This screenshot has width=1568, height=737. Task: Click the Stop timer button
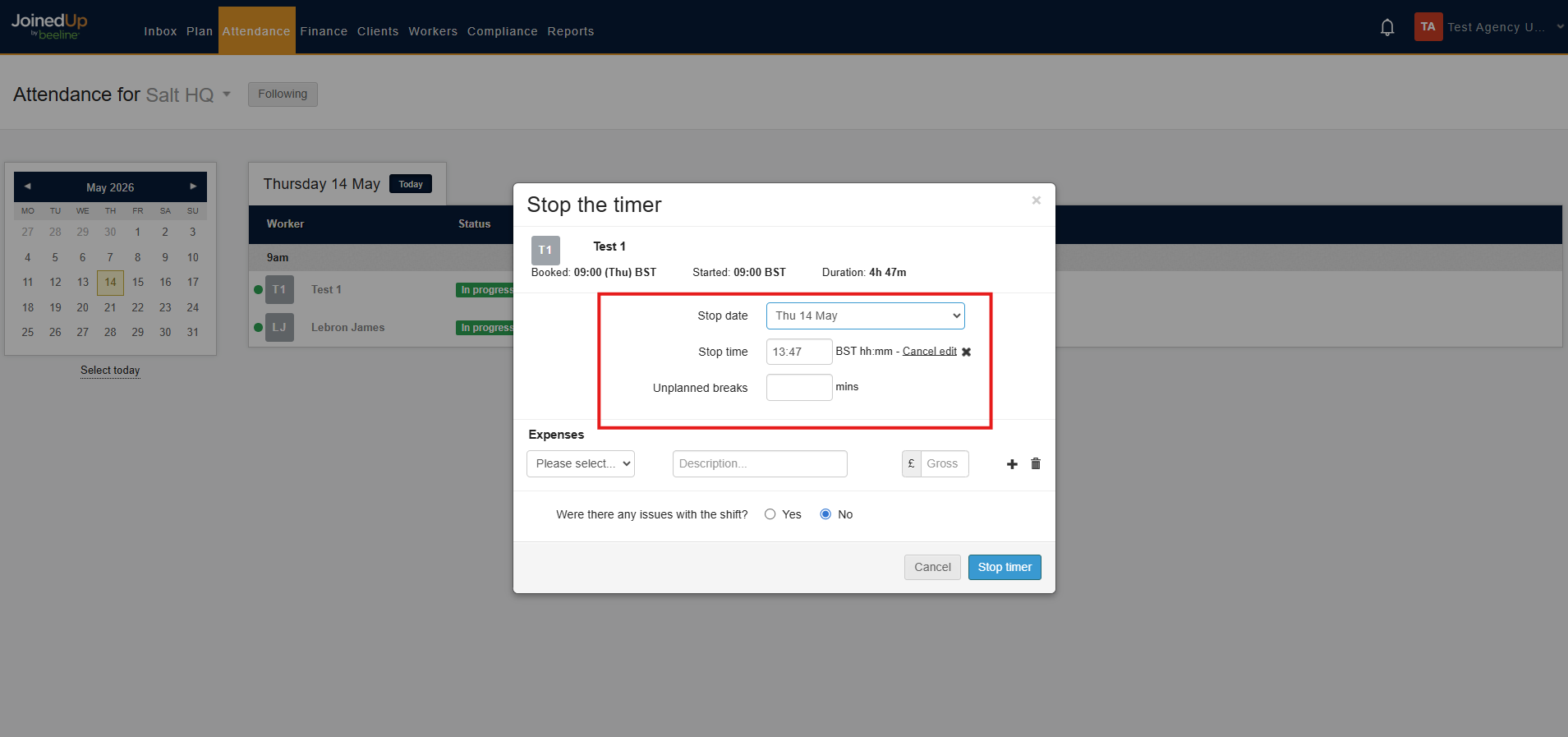1005,567
